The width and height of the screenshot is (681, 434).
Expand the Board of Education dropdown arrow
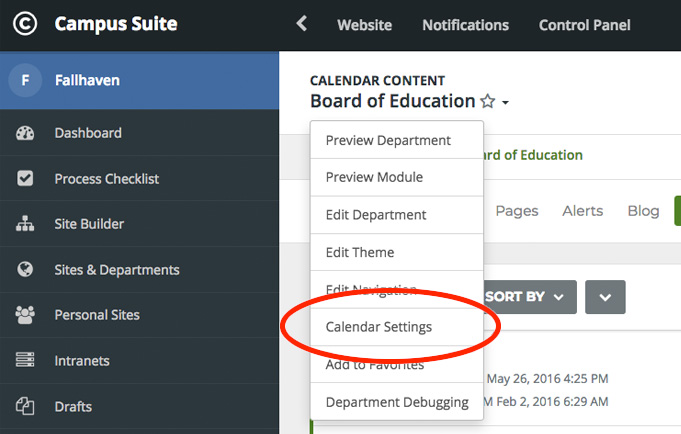pyautogui.click(x=505, y=103)
